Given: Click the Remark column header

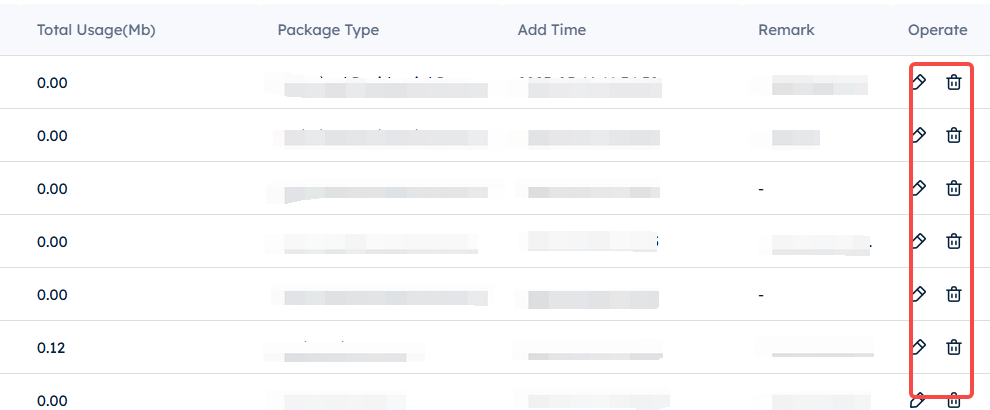Looking at the screenshot, I should (x=786, y=30).
